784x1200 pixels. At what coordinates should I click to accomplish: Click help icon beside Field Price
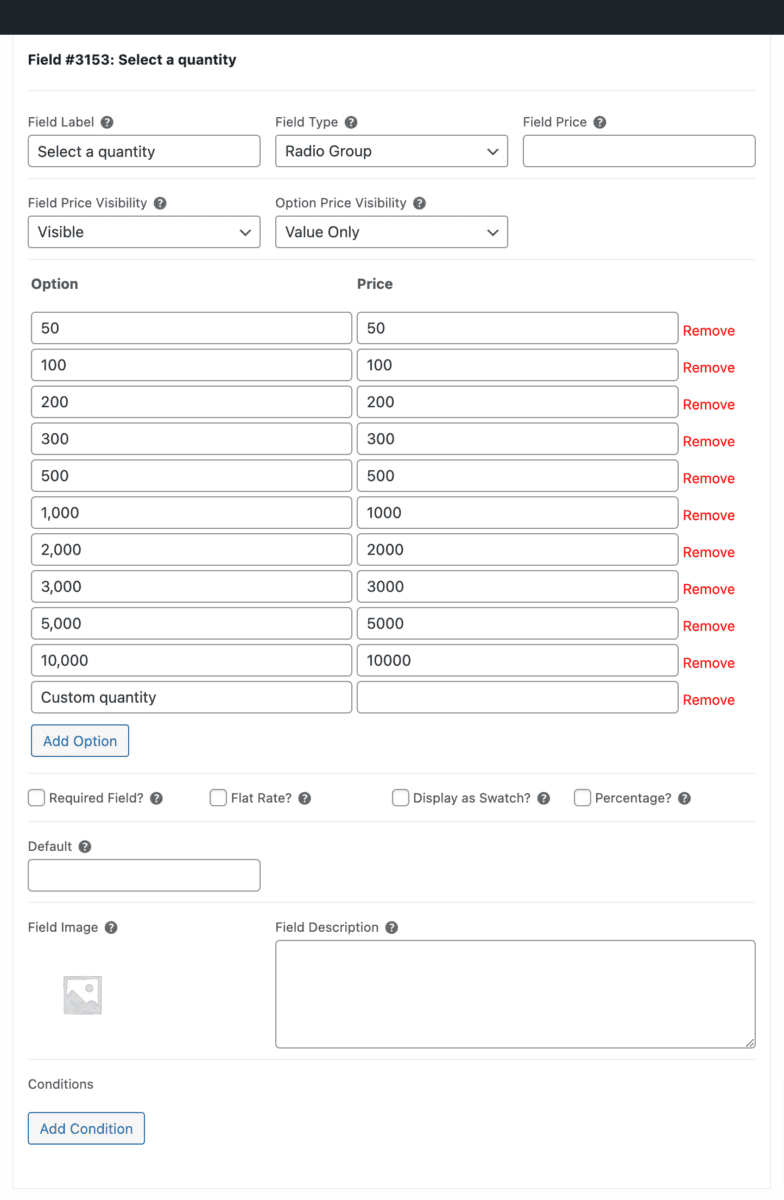[600, 122]
